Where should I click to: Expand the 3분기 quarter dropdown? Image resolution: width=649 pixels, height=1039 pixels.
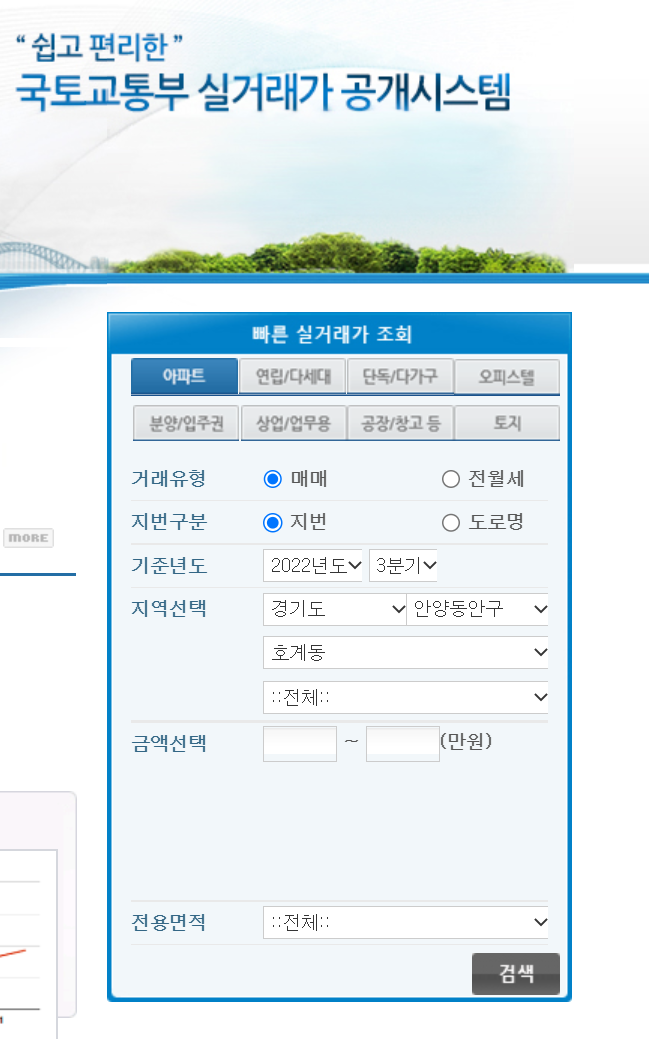click(403, 565)
